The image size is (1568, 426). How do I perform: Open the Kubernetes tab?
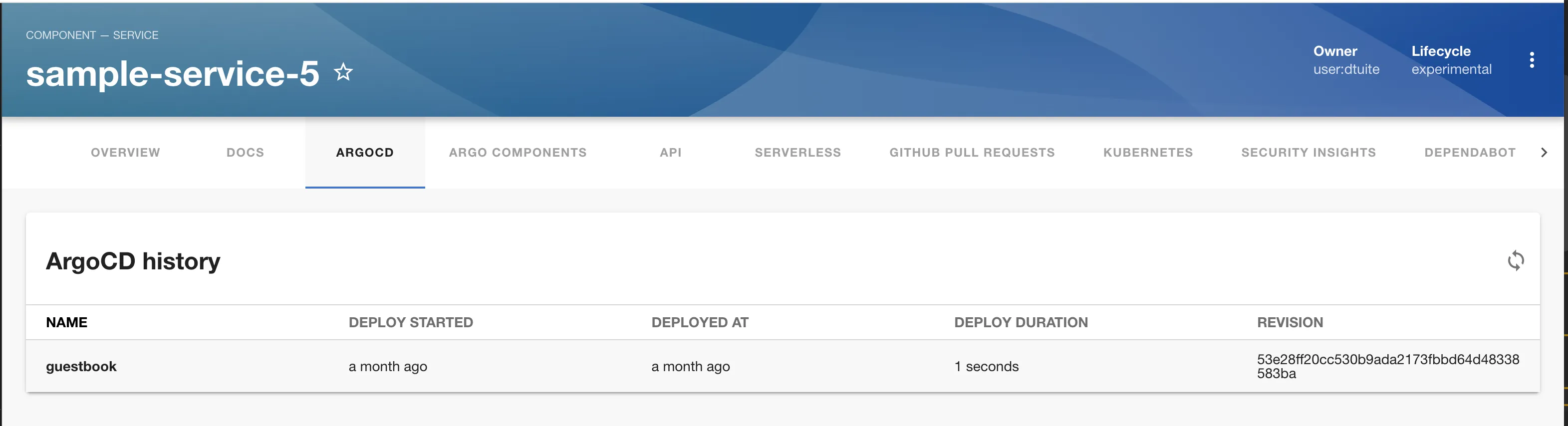pyautogui.click(x=1147, y=153)
